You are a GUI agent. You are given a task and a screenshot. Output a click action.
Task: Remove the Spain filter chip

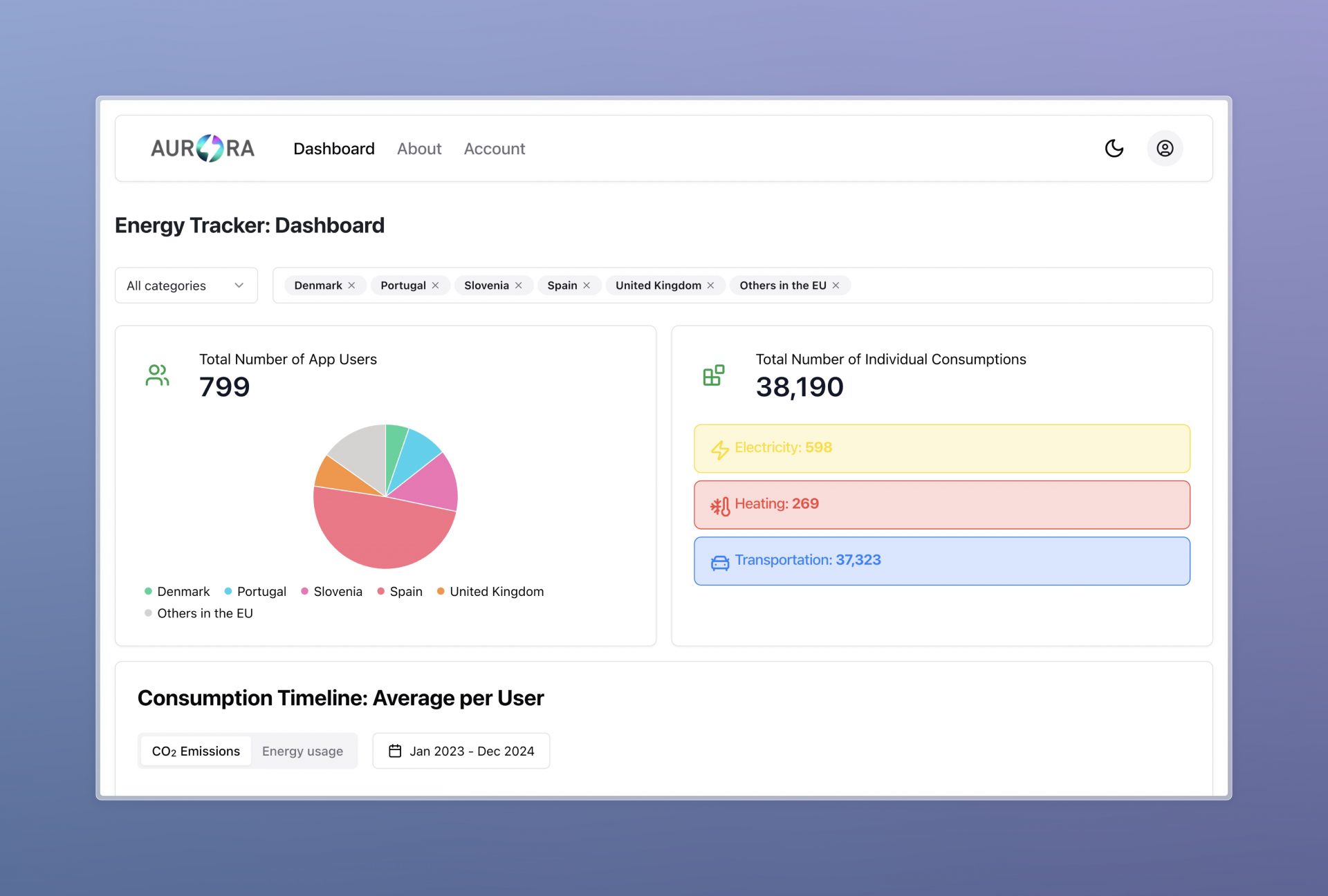click(587, 286)
